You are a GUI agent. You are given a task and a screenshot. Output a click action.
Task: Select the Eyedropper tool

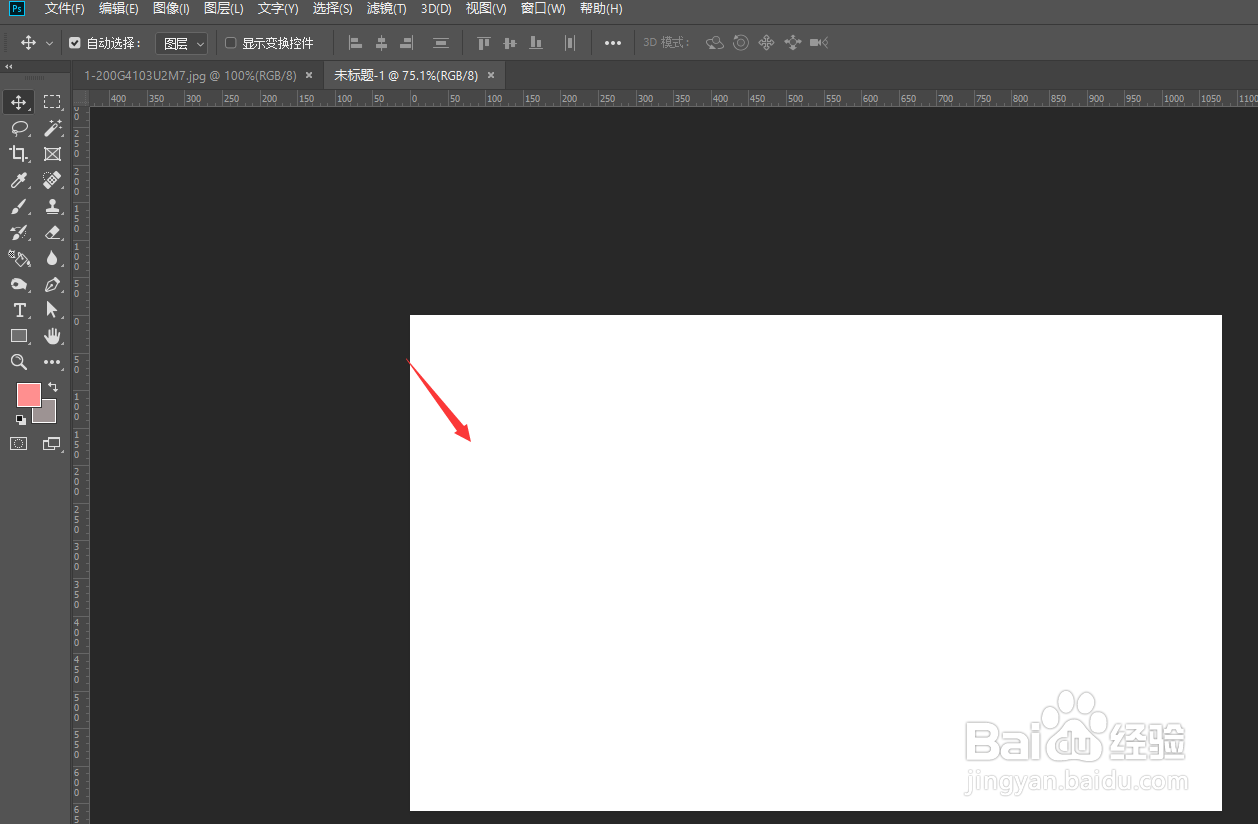coord(19,180)
